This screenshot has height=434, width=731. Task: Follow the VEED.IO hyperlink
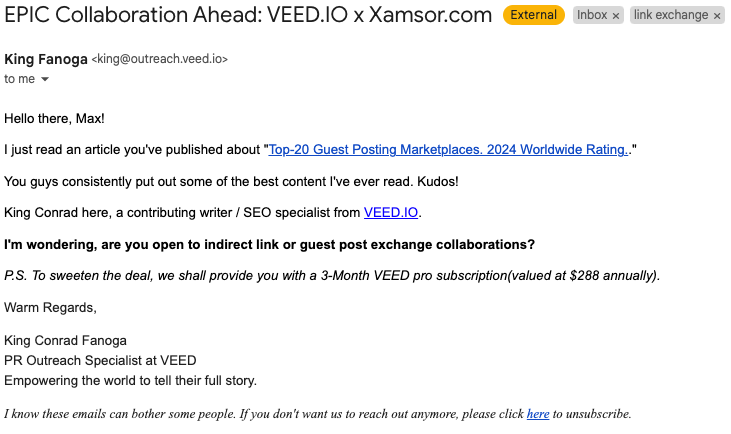click(391, 213)
